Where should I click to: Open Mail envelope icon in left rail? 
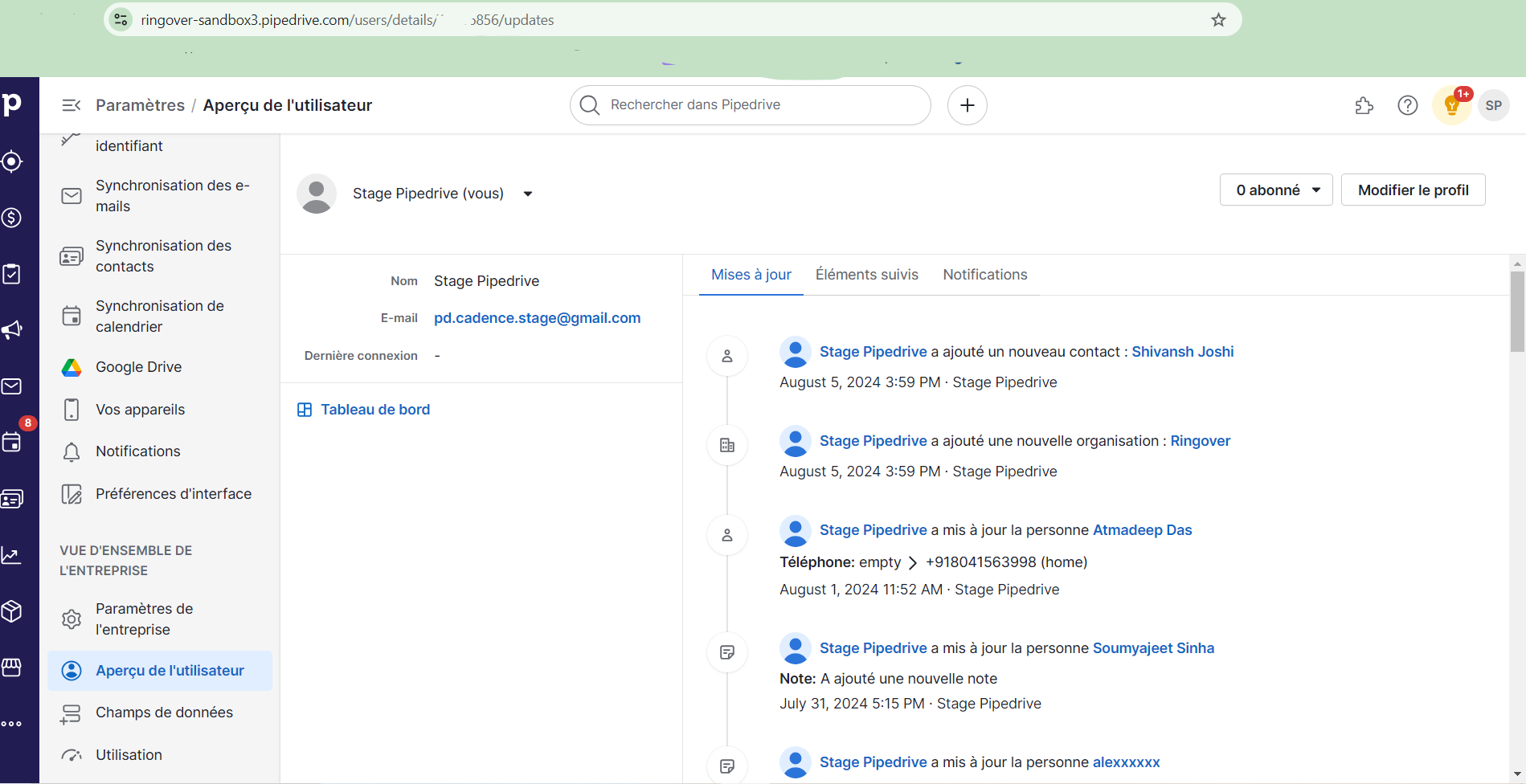coord(12,386)
